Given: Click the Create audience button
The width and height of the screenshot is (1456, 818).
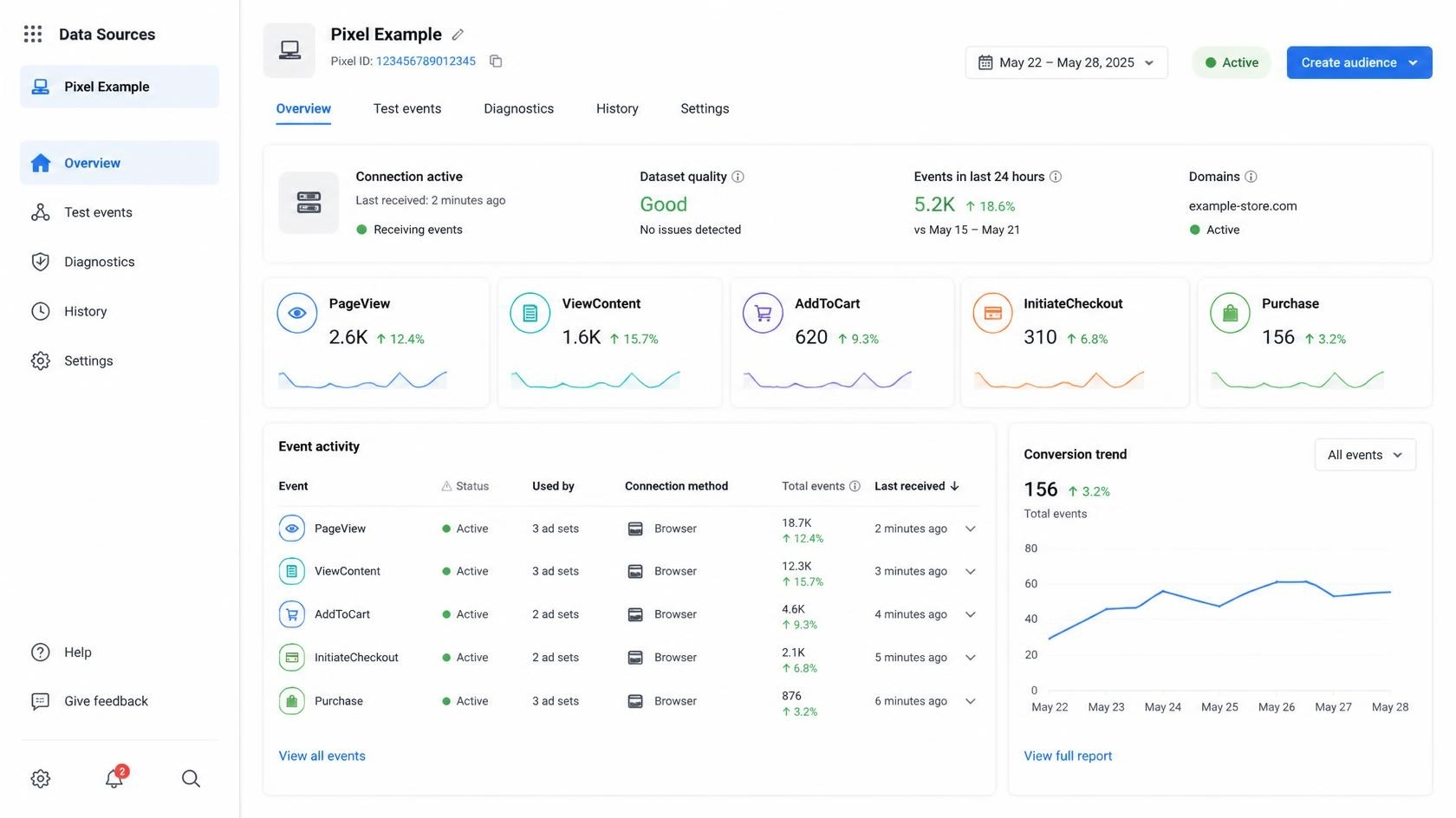Looking at the screenshot, I should tap(1359, 62).
